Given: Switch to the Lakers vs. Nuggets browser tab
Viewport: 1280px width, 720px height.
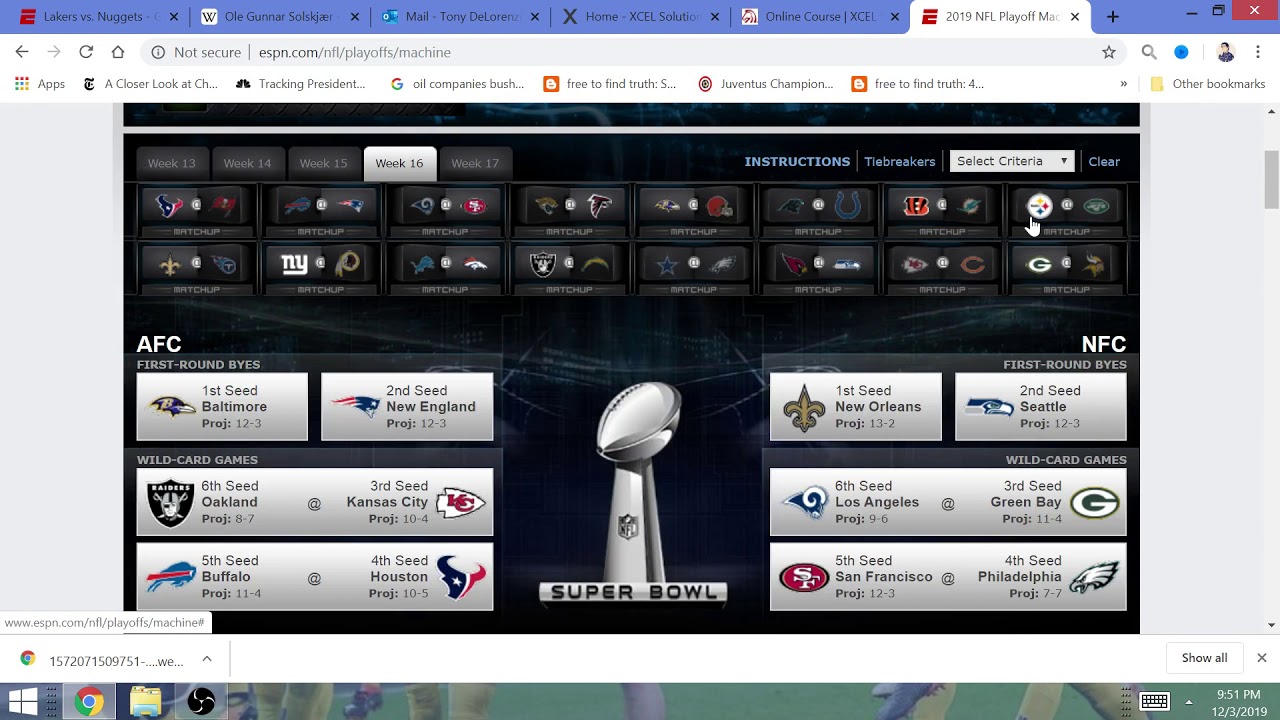Looking at the screenshot, I should [x=98, y=16].
